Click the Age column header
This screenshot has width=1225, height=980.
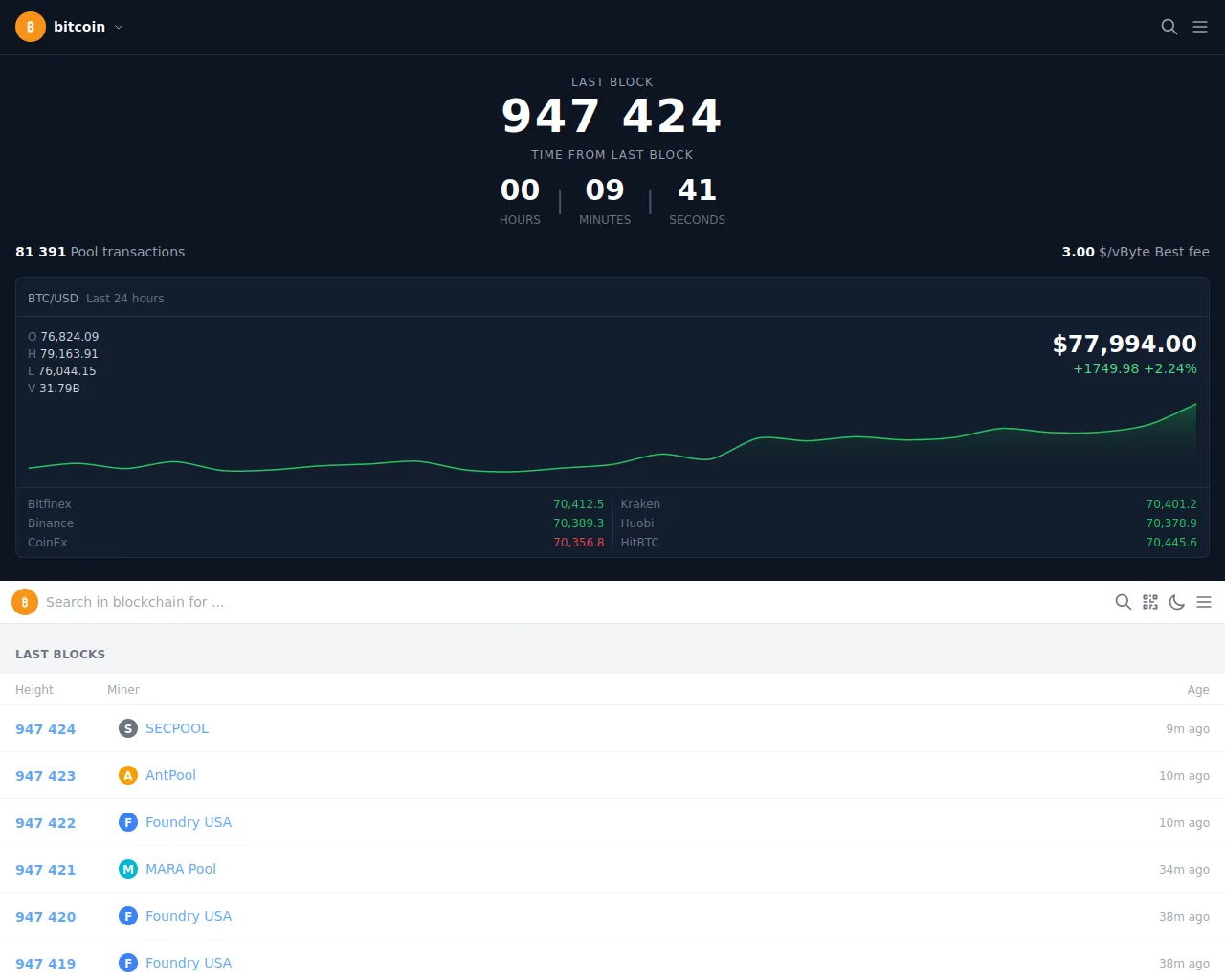point(1198,690)
